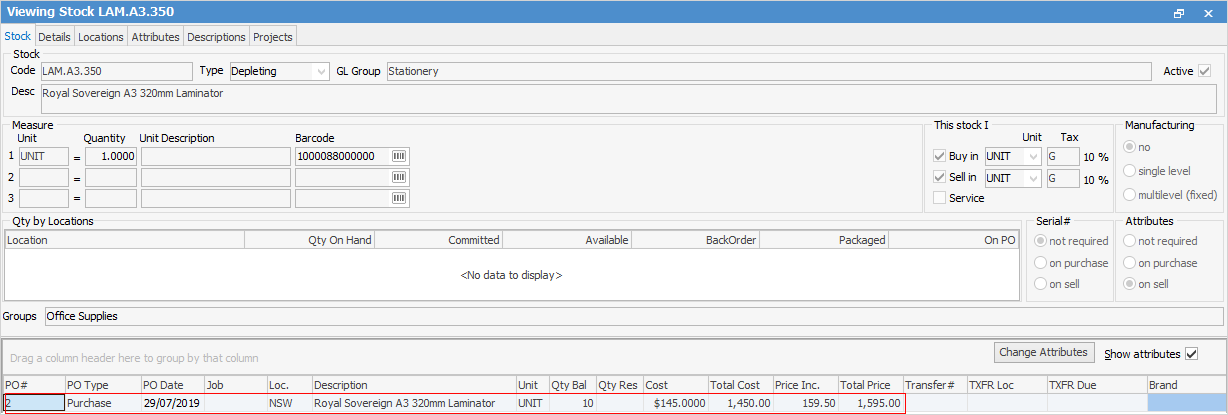Select Manufacturing 'single level' option

pyautogui.click(x=1131, y=171)
